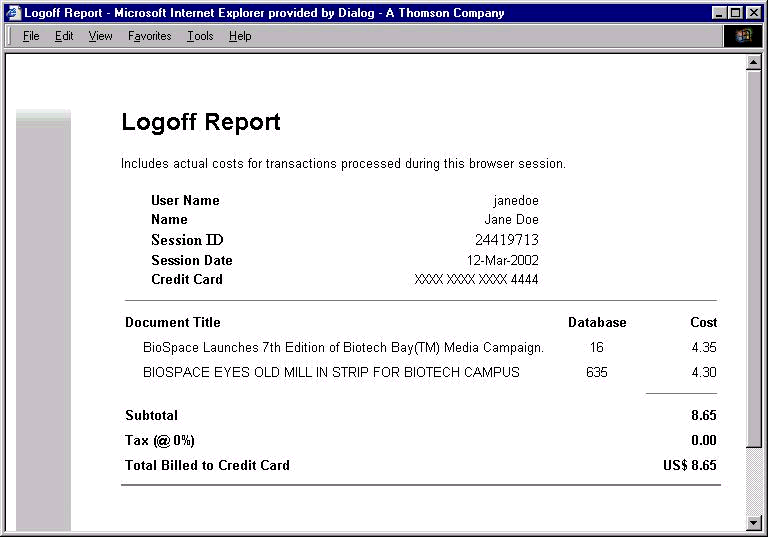Click the credit card number ending 4444

(476, 279)
